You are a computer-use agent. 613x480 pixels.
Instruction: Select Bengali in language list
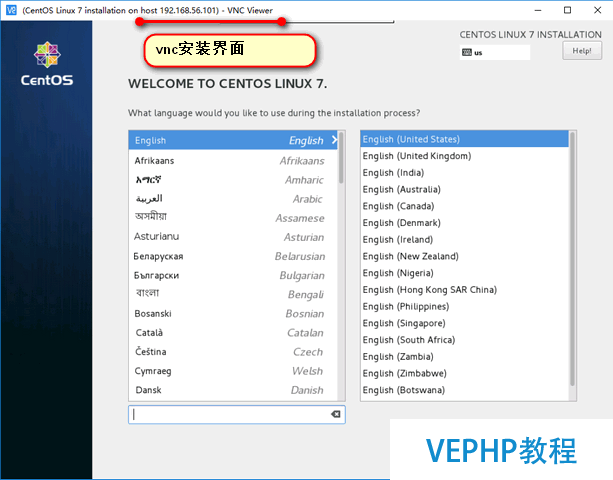tap(233, 294)
